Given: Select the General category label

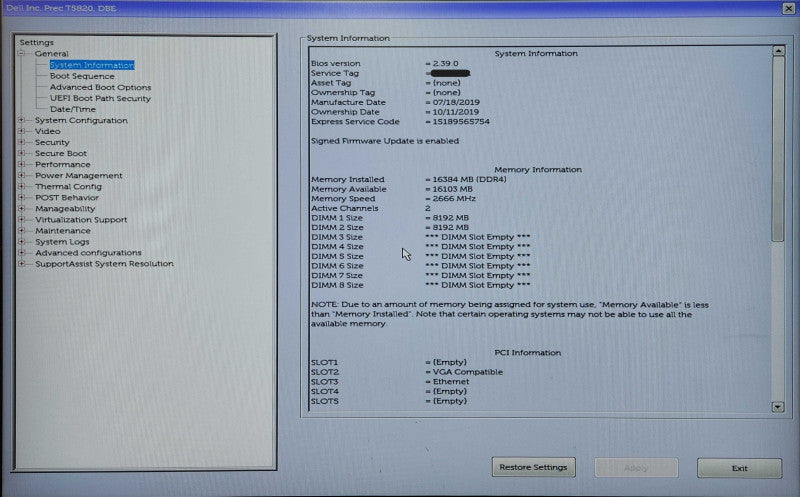Looking at the screenshot, I should (52, 54).
